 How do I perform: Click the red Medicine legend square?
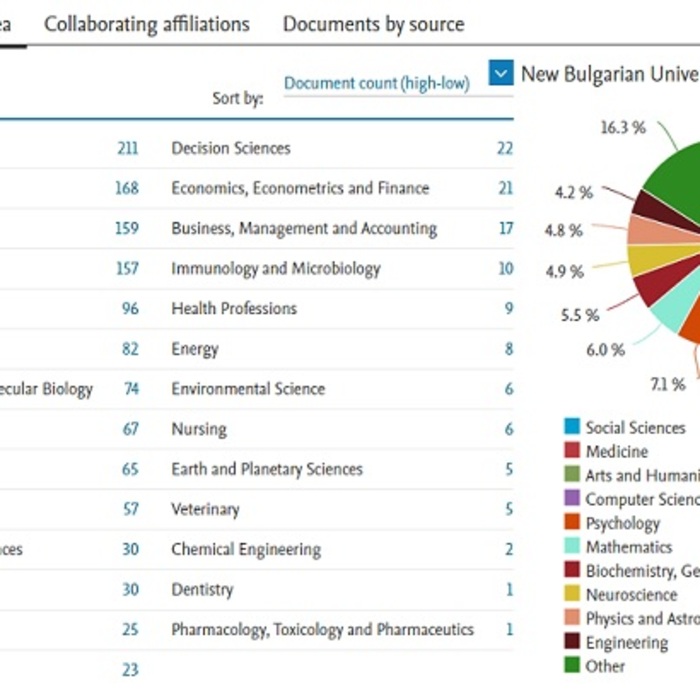point(572,451)
